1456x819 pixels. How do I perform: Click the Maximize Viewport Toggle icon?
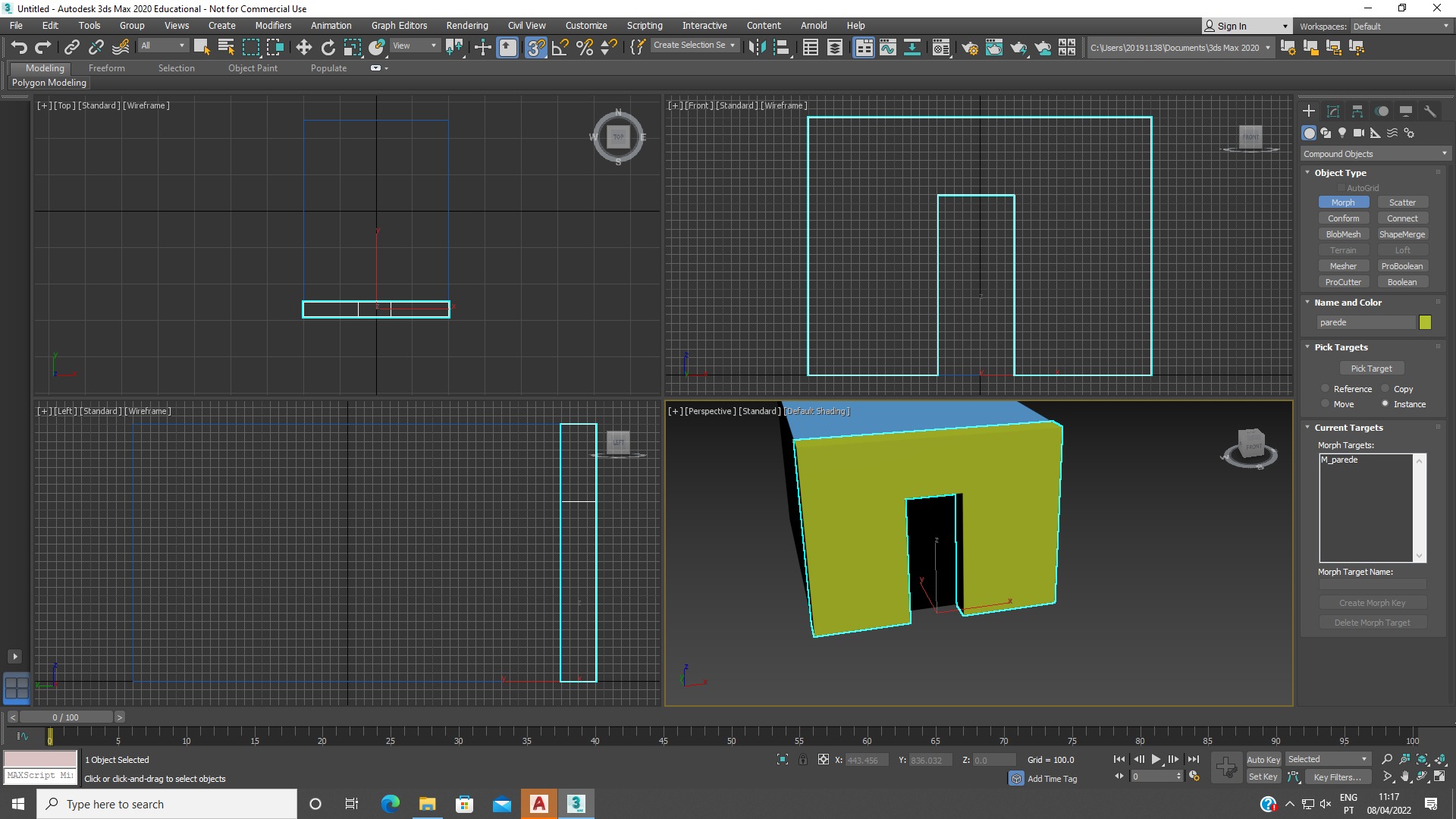[x=1439, y=777]
